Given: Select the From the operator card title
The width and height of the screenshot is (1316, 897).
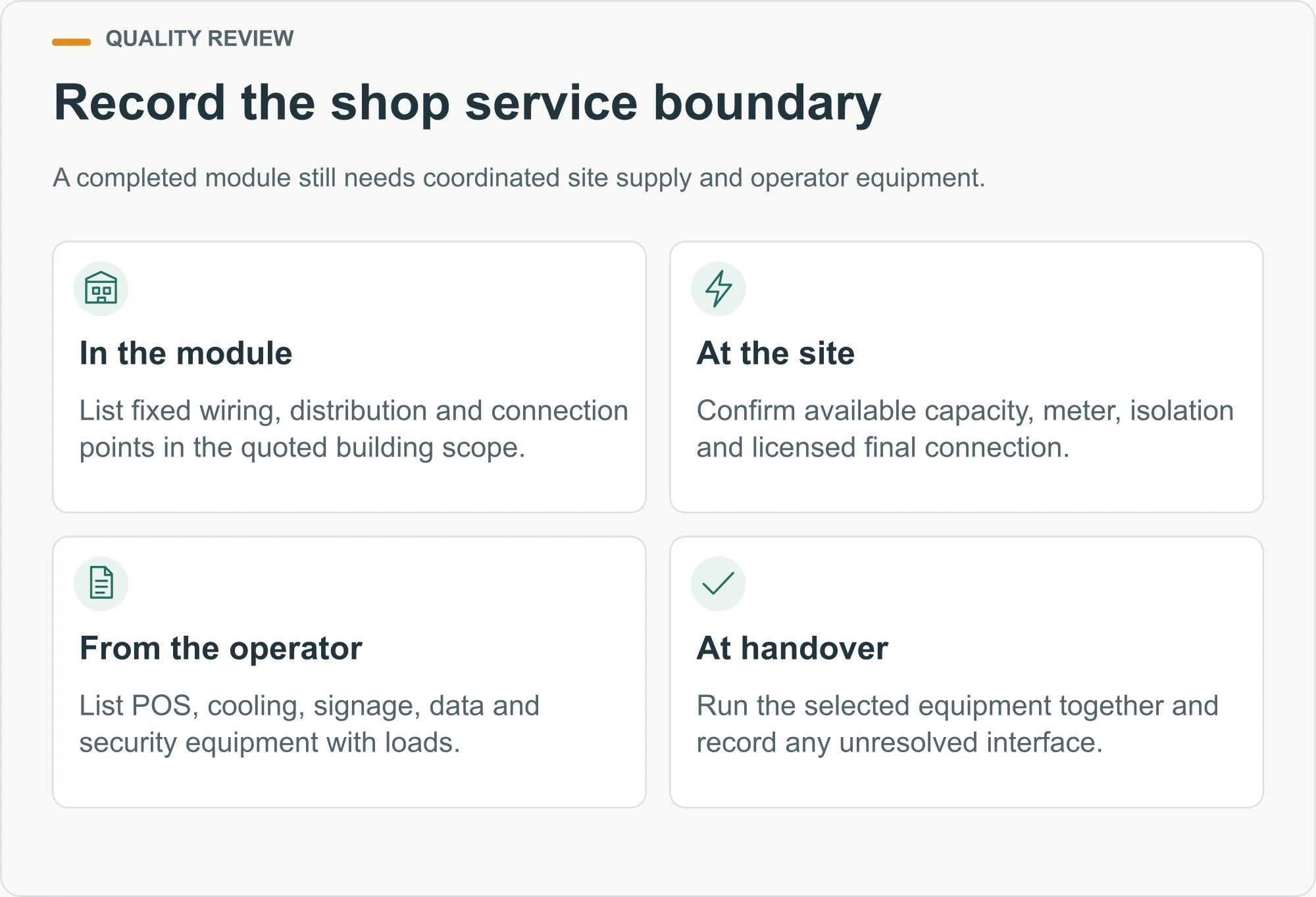Looking at the screenshot, I should (x=221, y=648).
